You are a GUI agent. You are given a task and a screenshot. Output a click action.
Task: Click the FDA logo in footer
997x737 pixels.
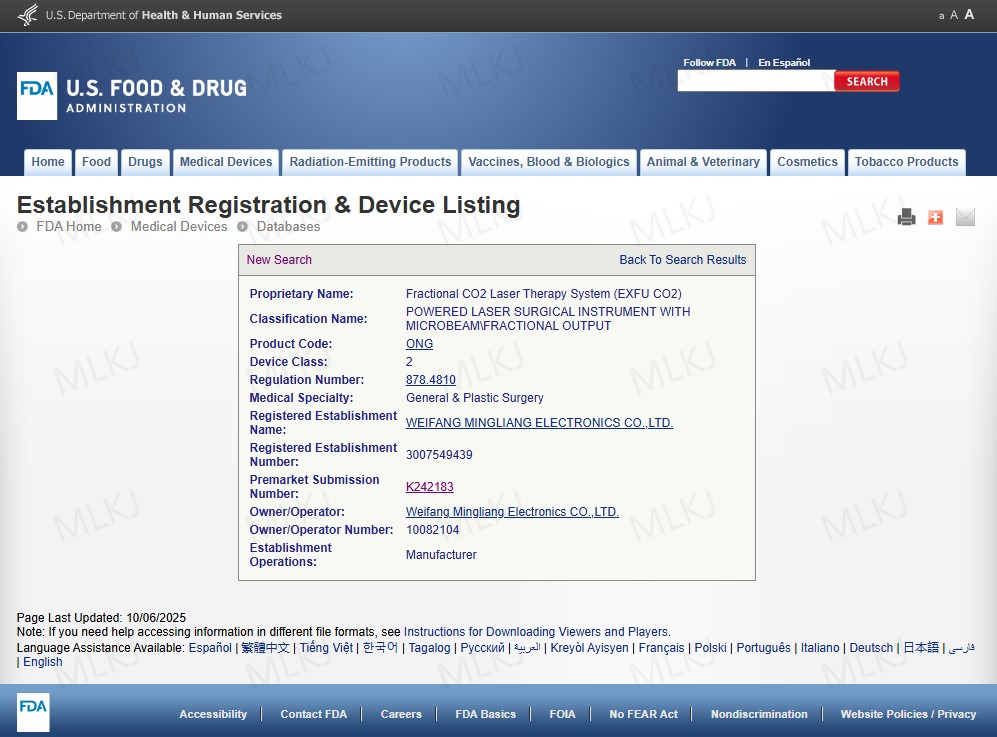(x=33, y=712)
